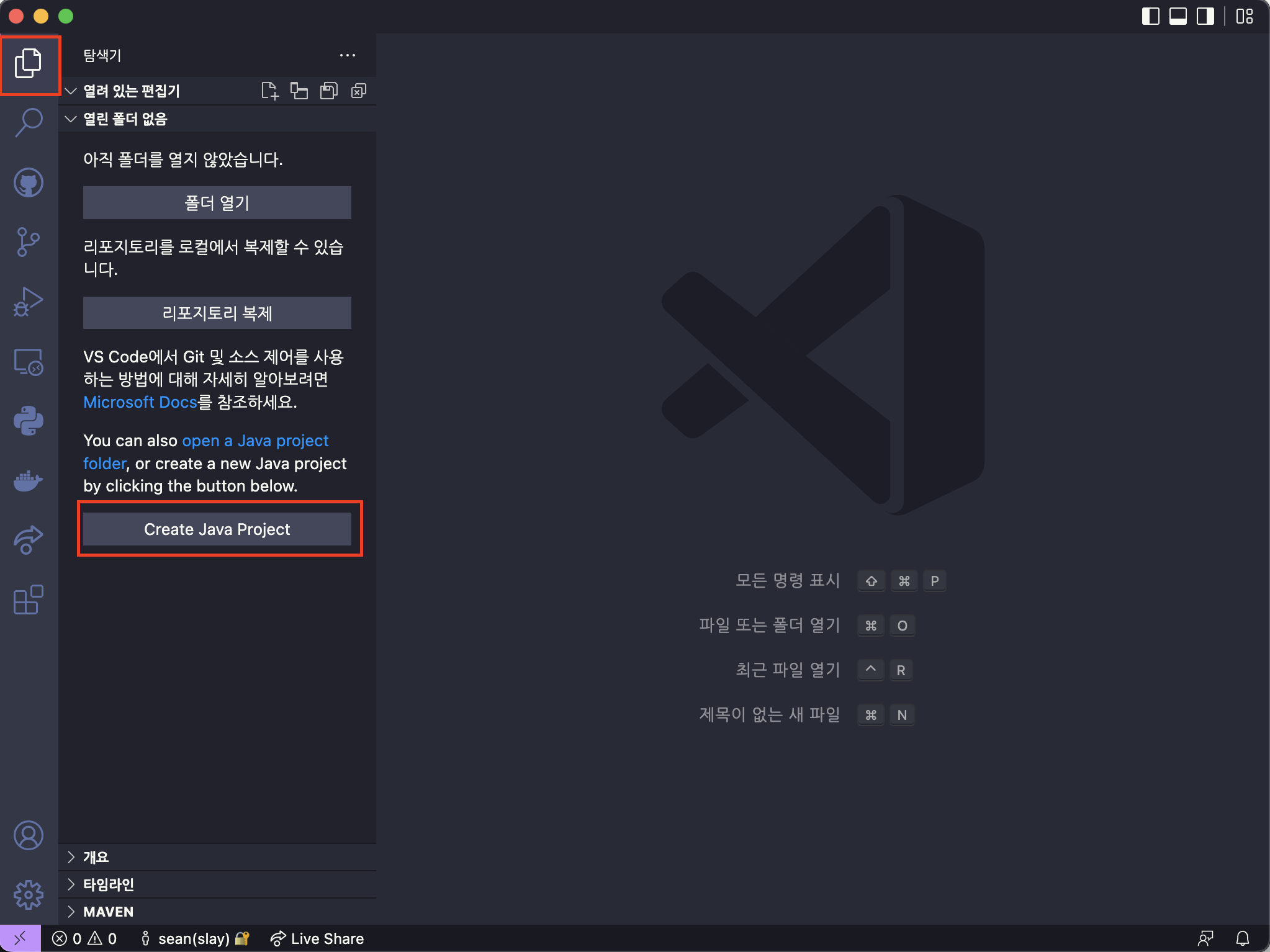Open the Extensions view
Screen dimensions: 1270x952
point(29,599)
